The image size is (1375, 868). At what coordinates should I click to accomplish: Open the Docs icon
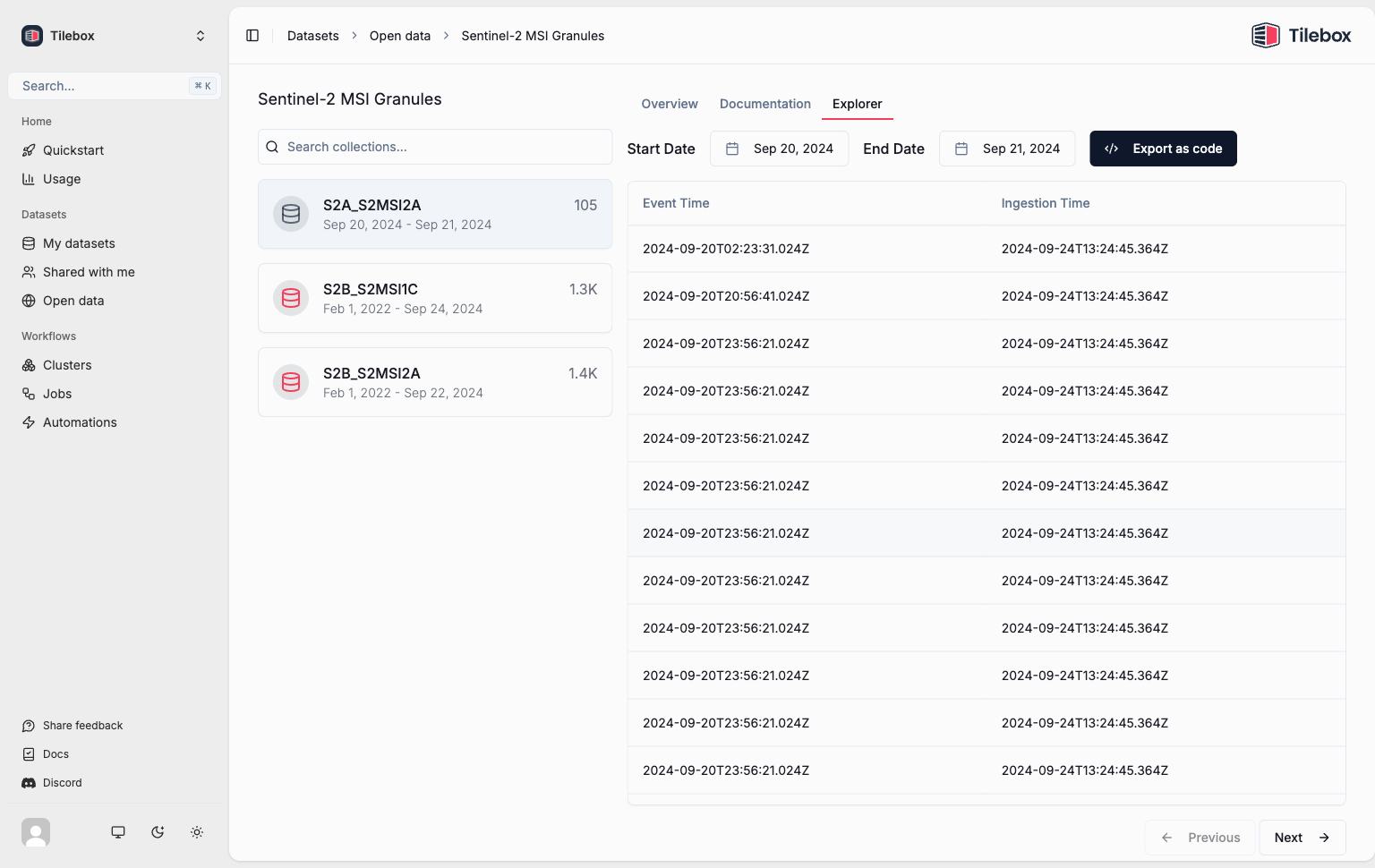(x=29, y=754)
